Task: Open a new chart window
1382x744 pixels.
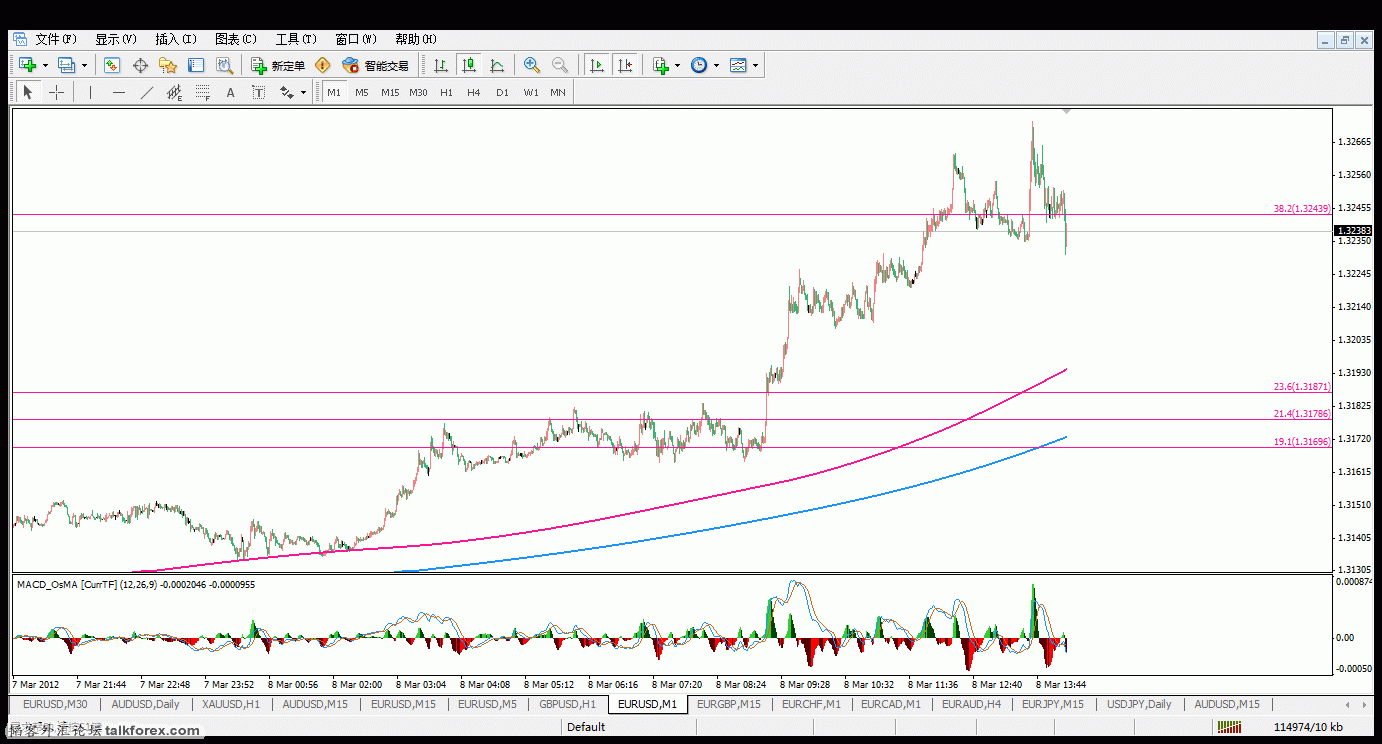Action: [x=28, y=65]
